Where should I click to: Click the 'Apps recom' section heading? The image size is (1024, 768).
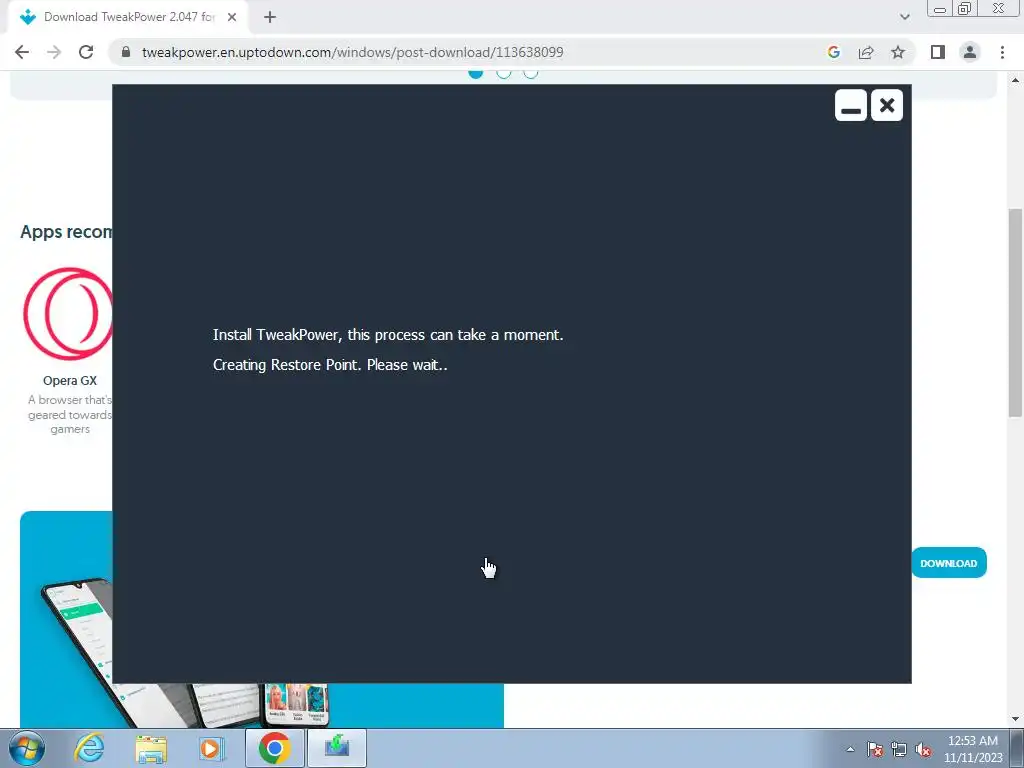(66, 232)
